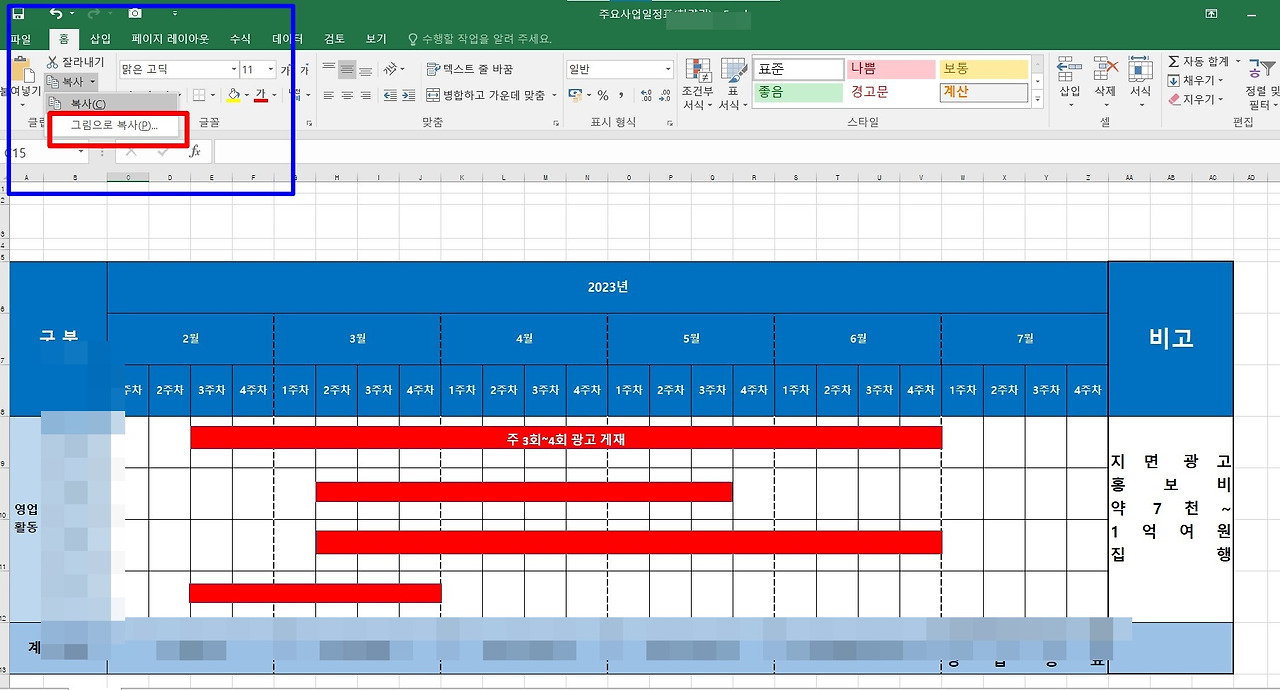Viewport: 1280px width, 690px height.
Task: Apply the 나쁨 cell style swatch
Action: pos(891,69)
